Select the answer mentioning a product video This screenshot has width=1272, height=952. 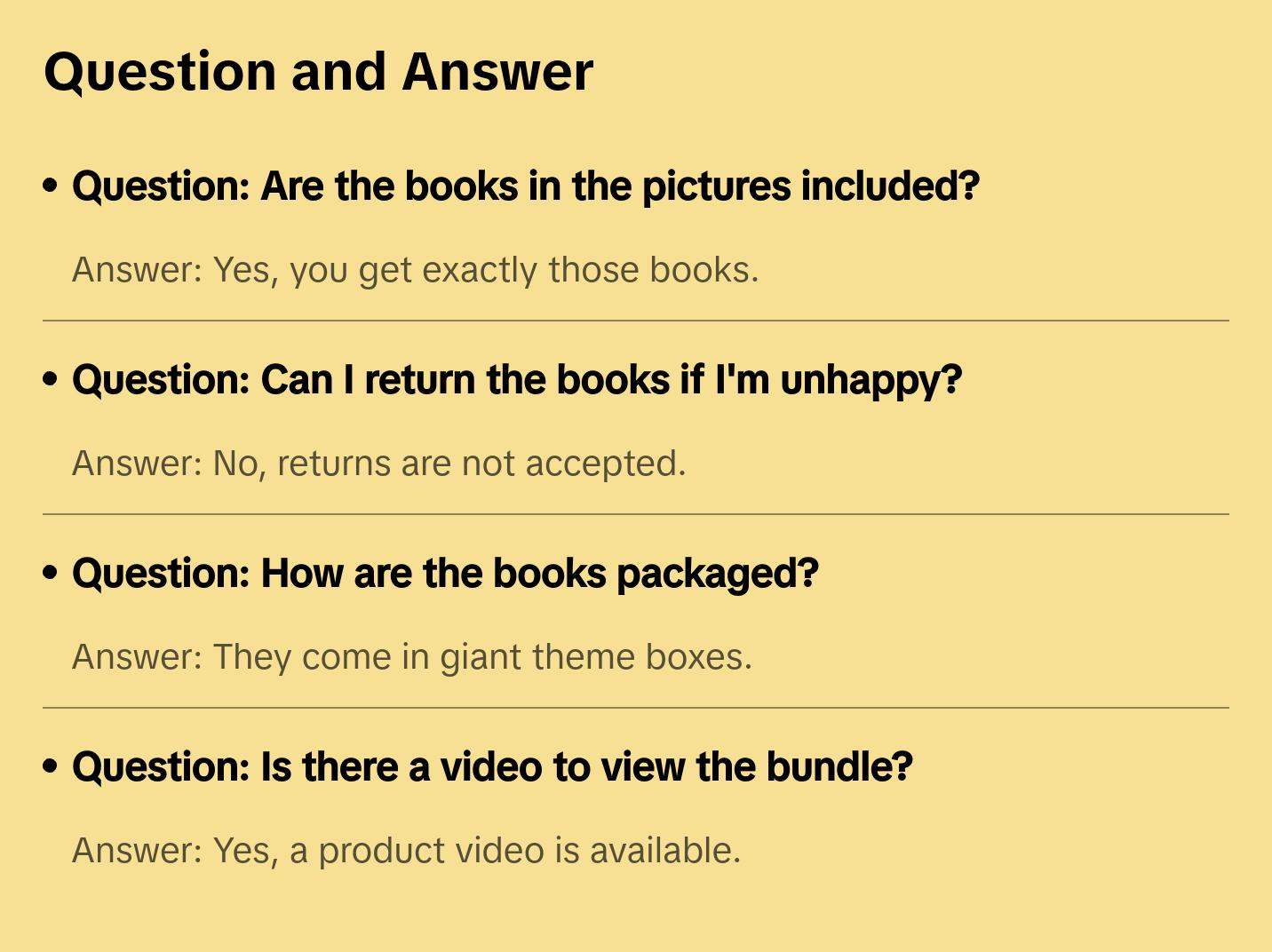pyautogui.click(x=406, y=851)
